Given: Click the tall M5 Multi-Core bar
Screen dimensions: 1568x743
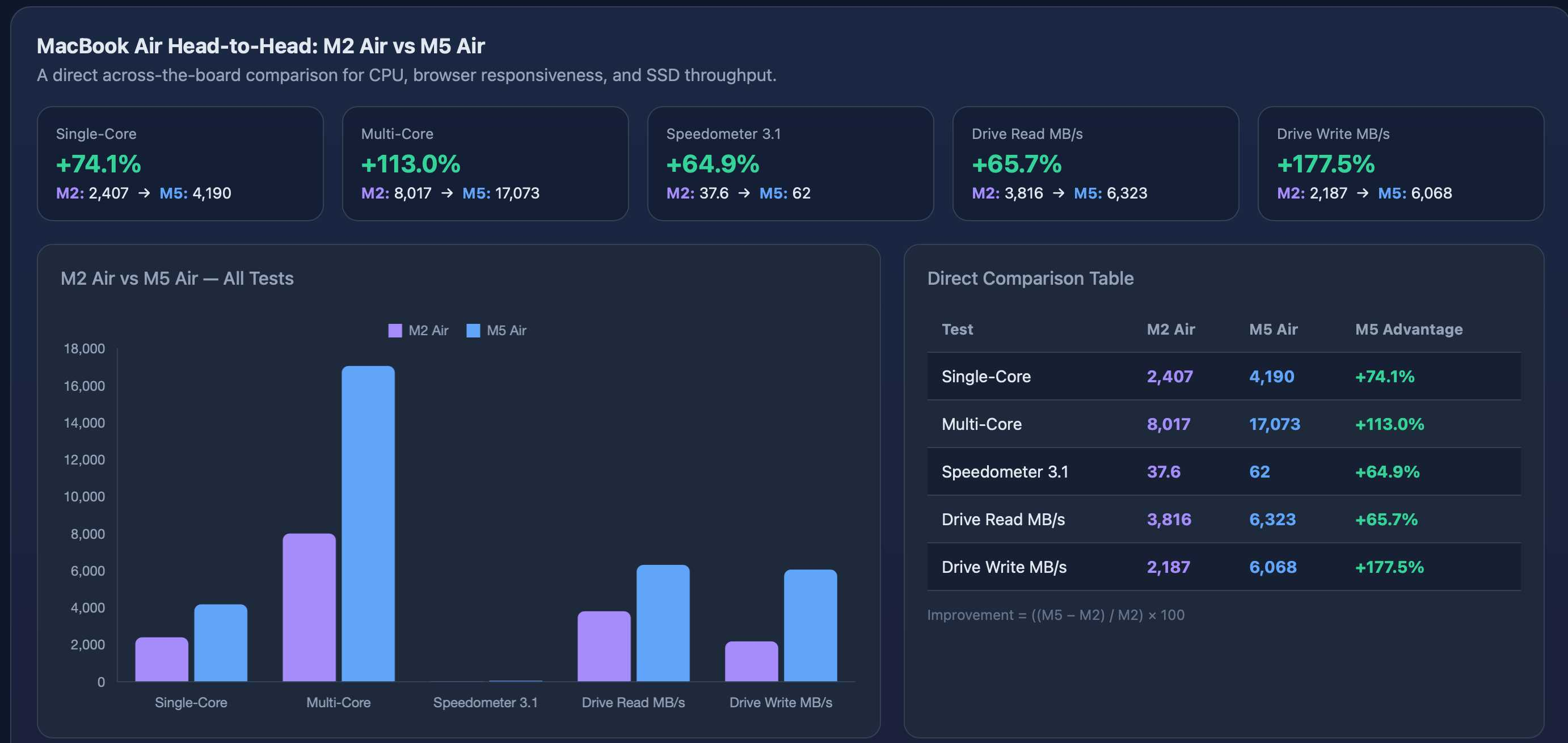Looking at the screenshot, I should click(368, 524).
